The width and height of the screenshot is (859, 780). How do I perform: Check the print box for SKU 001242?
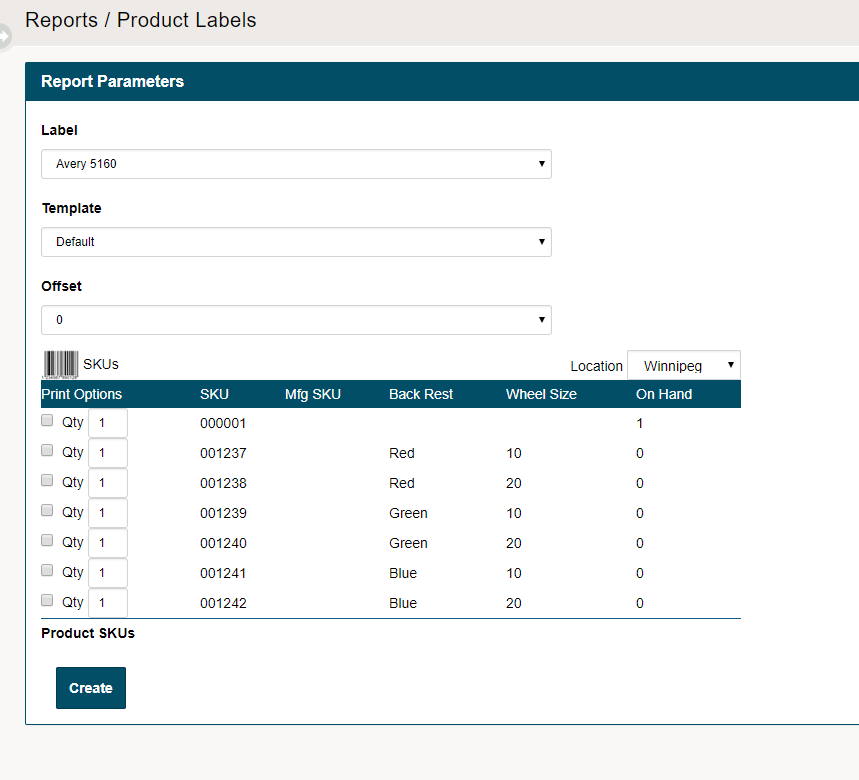pos(46,598)
